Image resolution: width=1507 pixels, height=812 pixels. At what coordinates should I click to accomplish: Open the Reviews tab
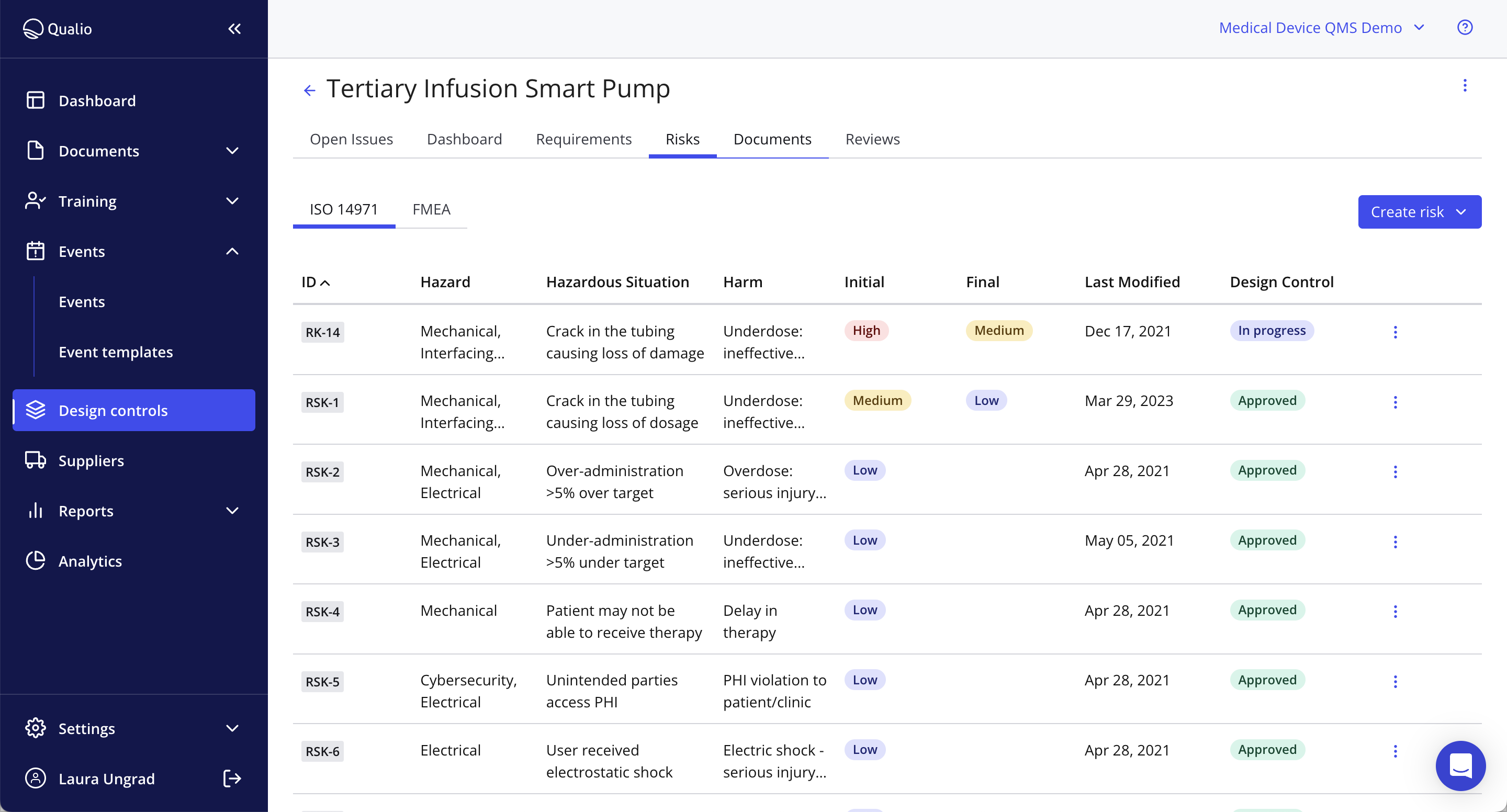872,139
